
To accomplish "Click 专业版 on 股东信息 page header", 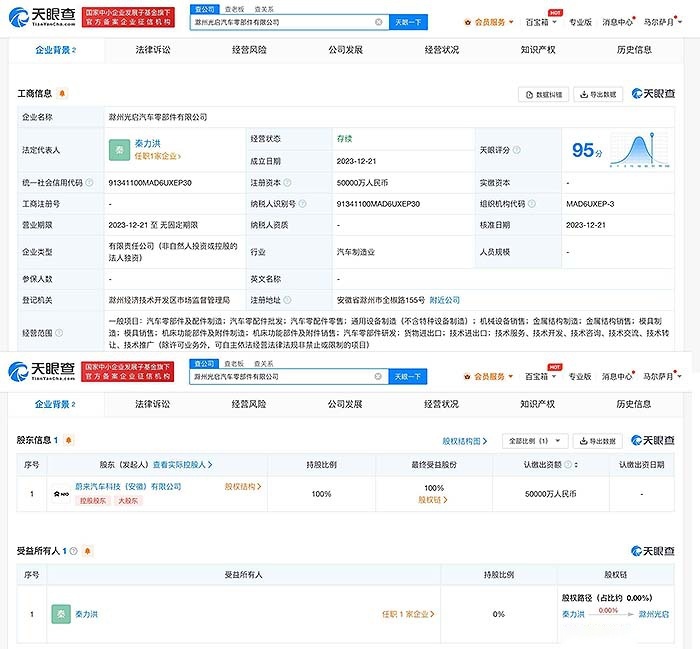I will [579, 376].
